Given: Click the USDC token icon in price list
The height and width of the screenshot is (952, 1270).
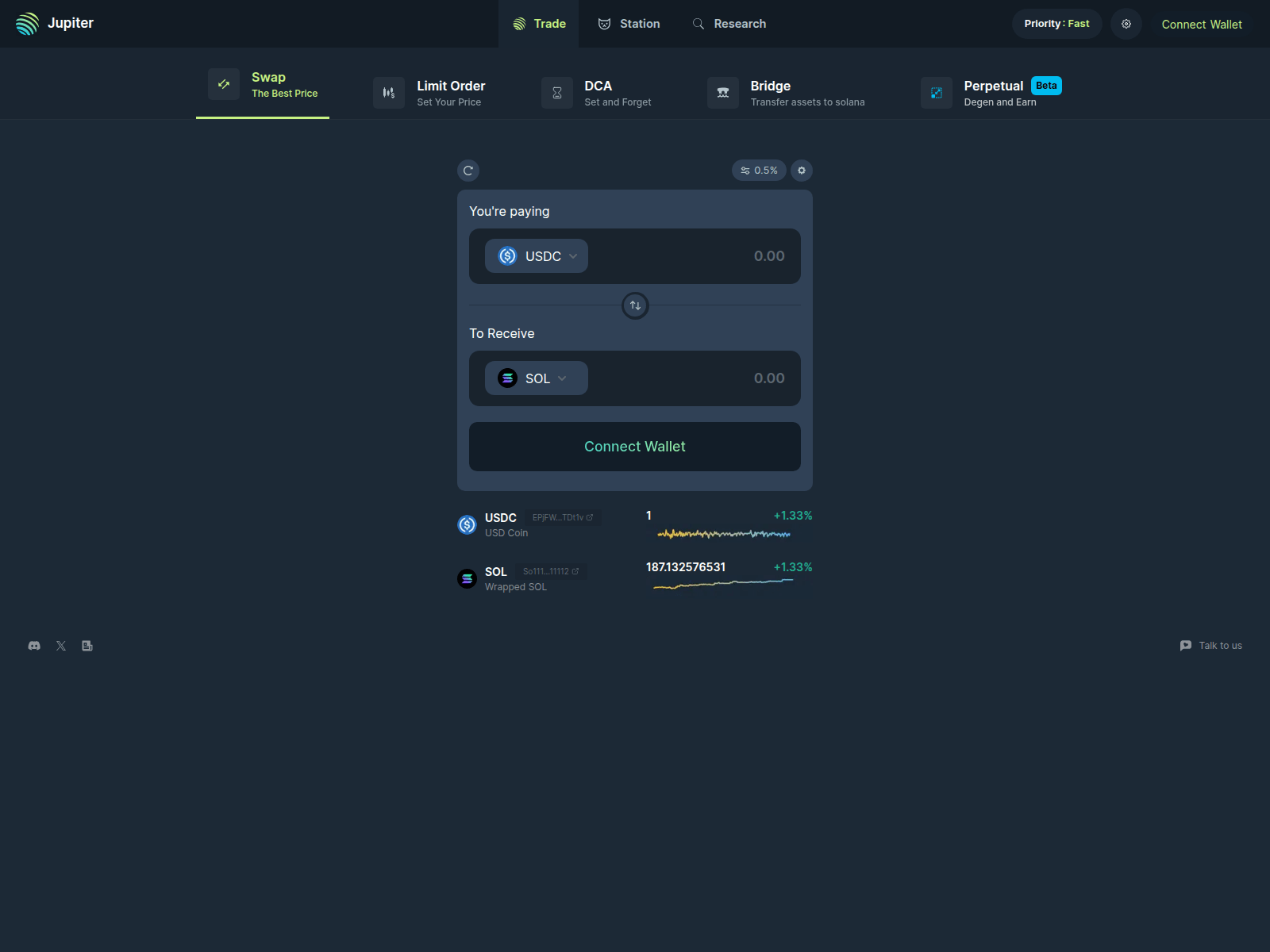Looking at the screenshot, I should click(x=468, y=524).
